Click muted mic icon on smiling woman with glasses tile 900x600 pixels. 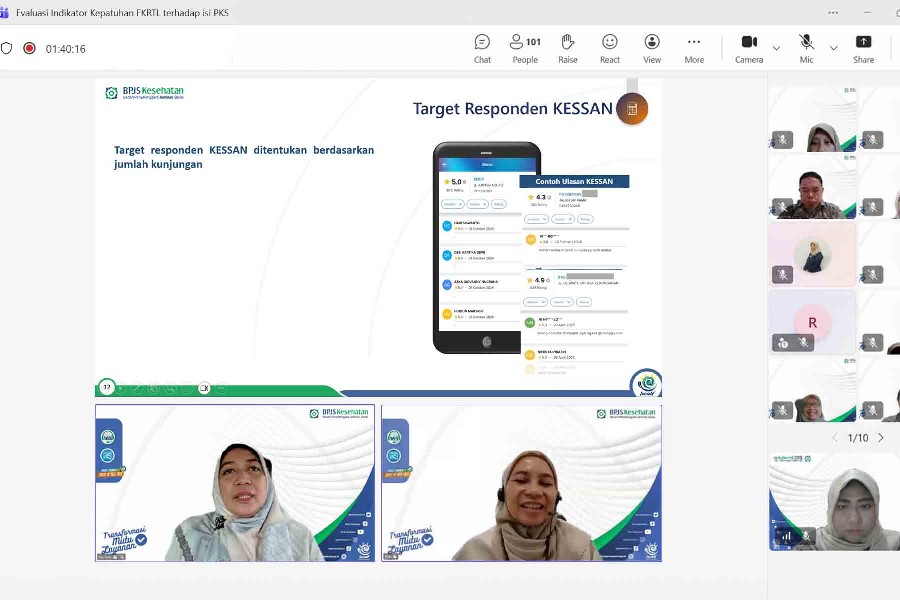click(x=782, y=410)
